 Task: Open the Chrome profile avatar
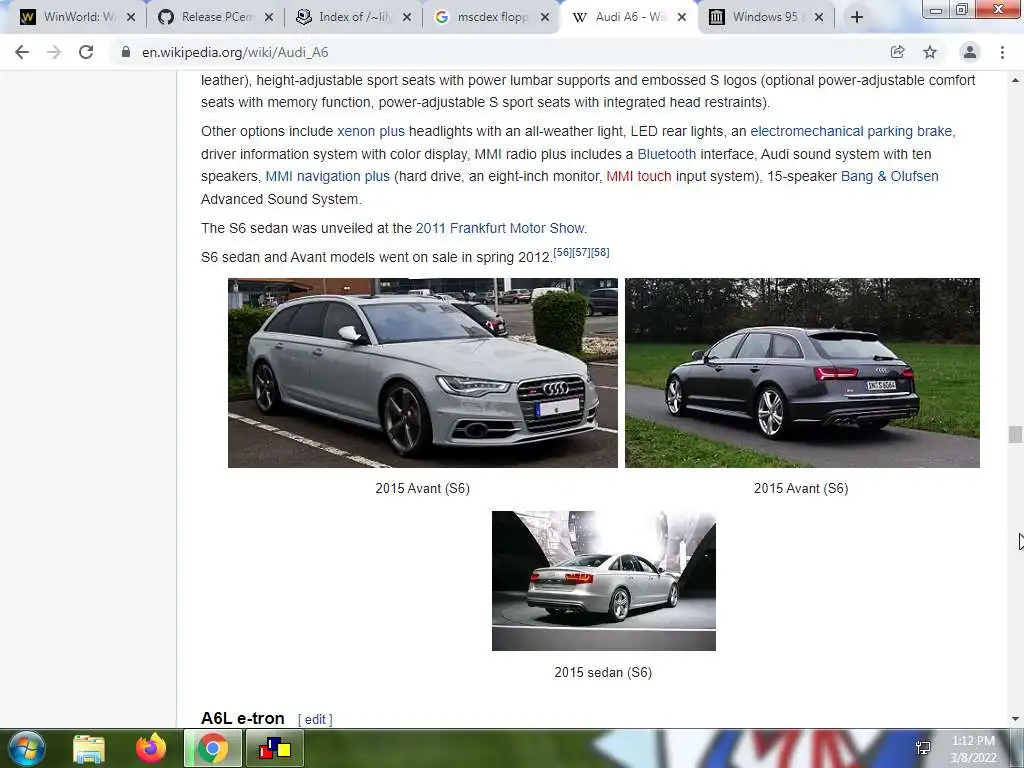[x=970, y=52]
